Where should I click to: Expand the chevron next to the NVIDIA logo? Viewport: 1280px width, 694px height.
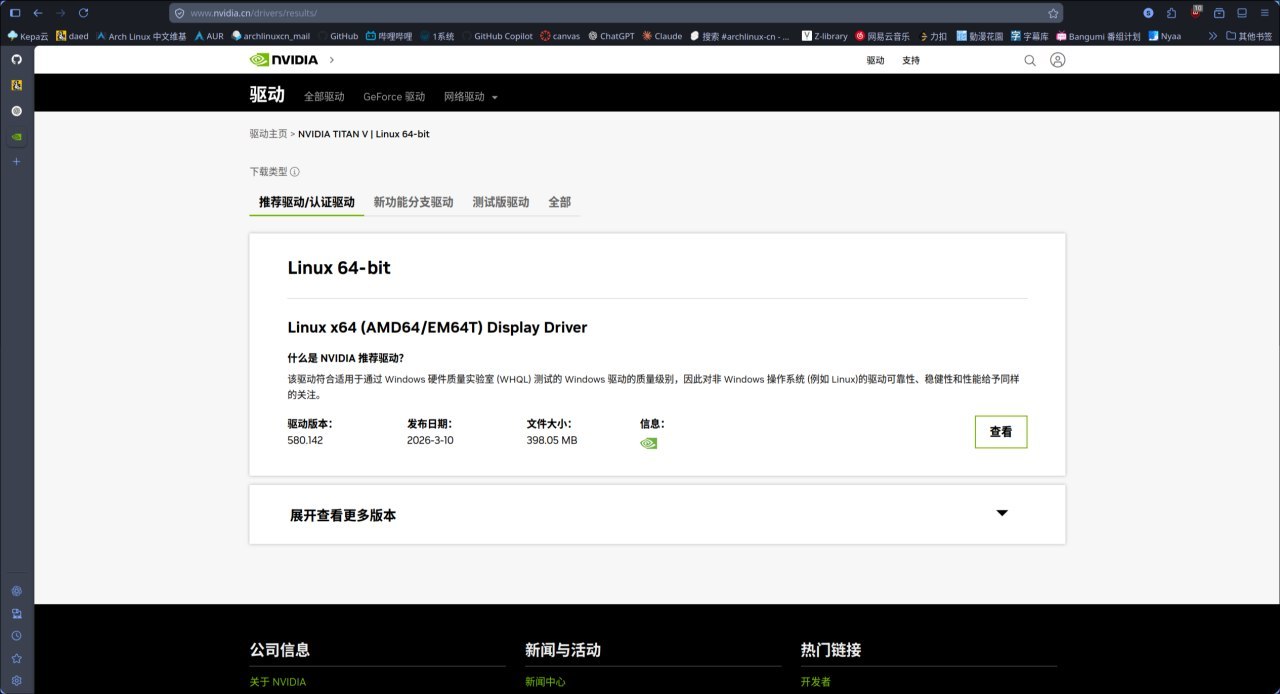click(330, 60)
